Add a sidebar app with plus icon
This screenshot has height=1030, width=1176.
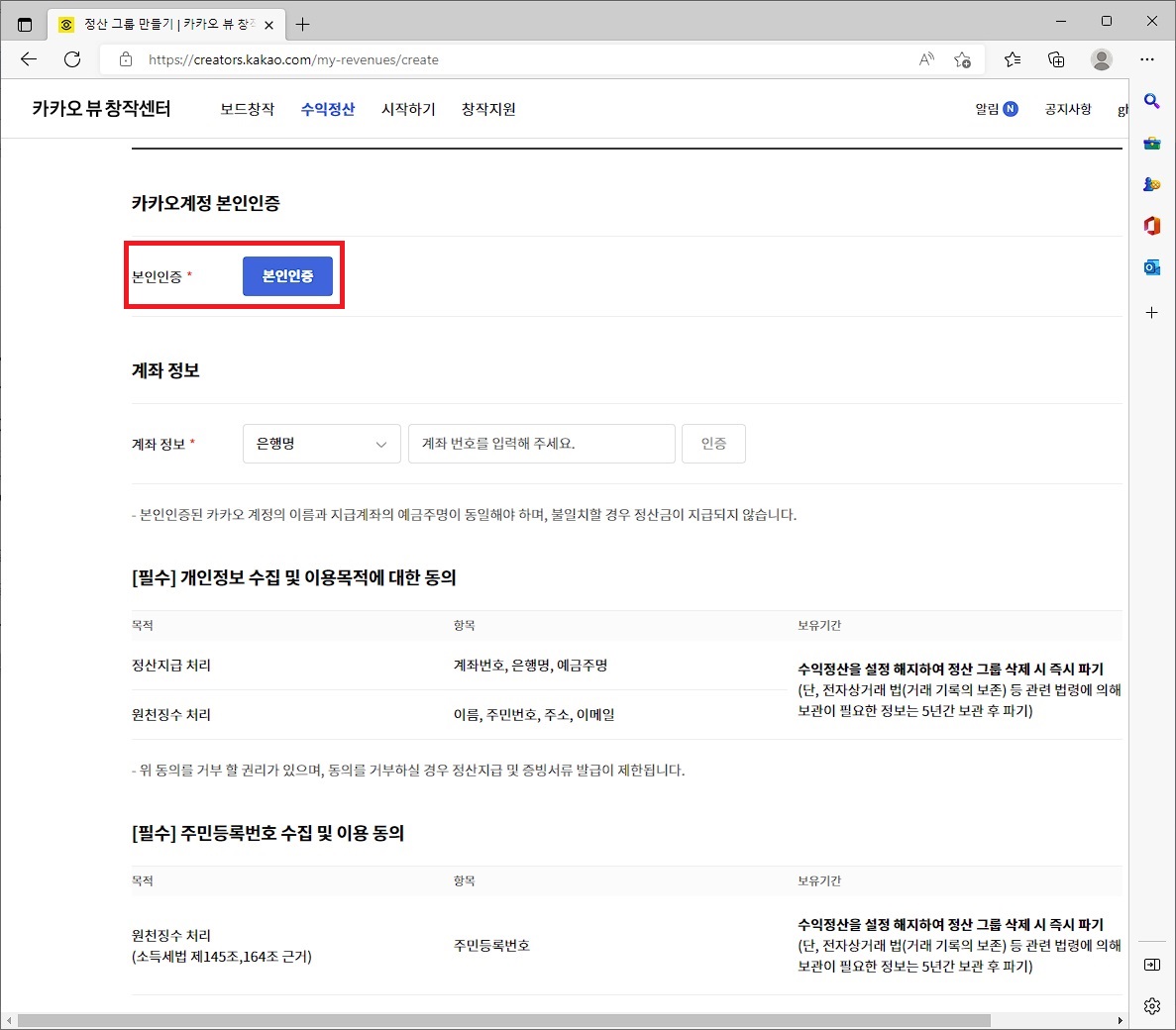[x=1152, y=313]
